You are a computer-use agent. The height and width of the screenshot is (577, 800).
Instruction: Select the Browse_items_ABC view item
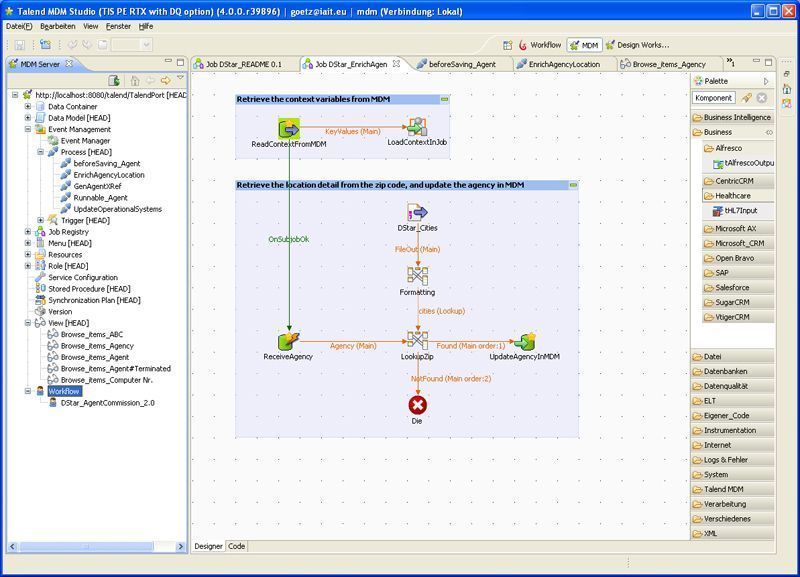(x=92, y=334)
